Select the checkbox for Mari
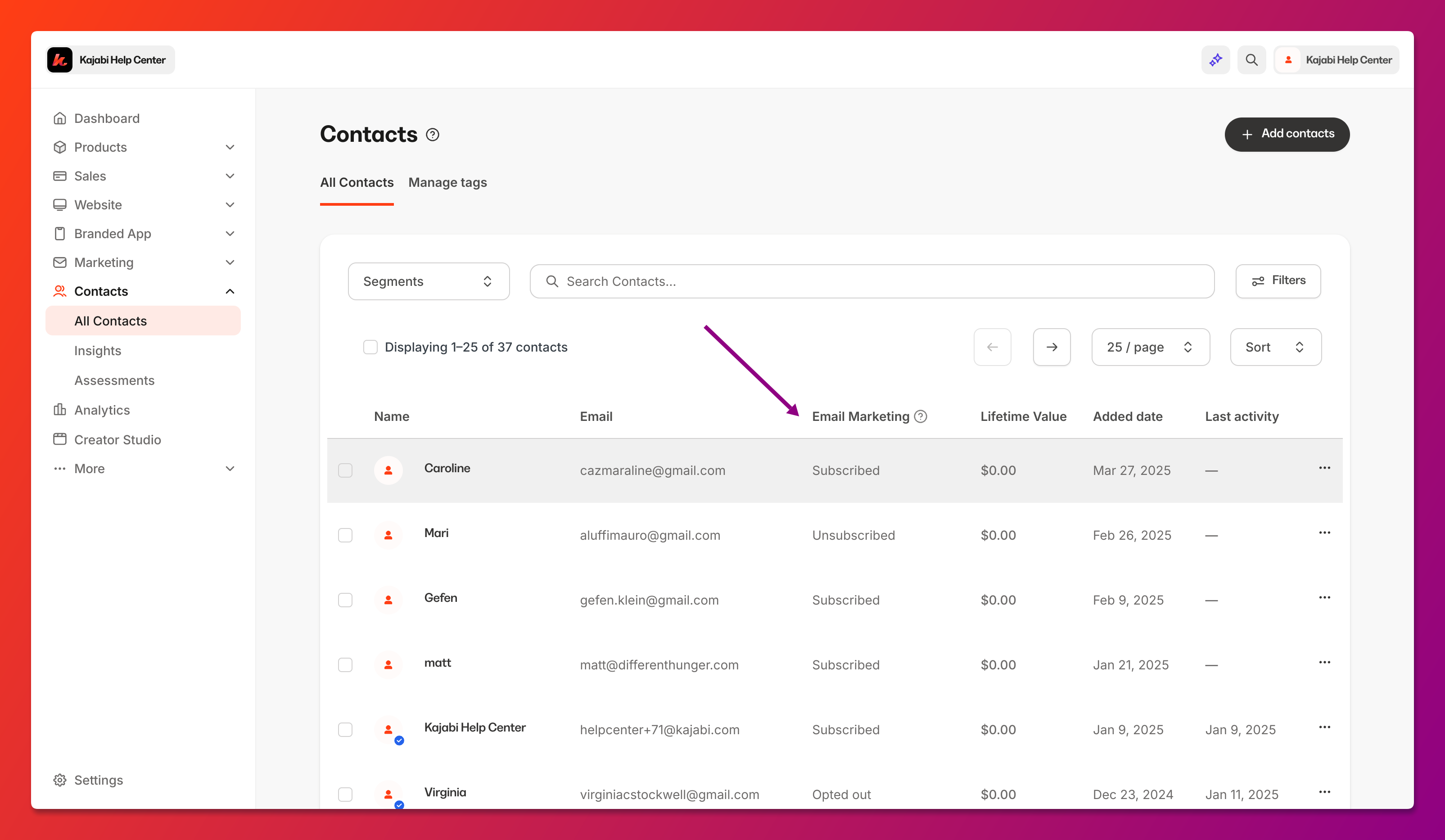This screenshot has height=840, width=1445. pos(345,535)
